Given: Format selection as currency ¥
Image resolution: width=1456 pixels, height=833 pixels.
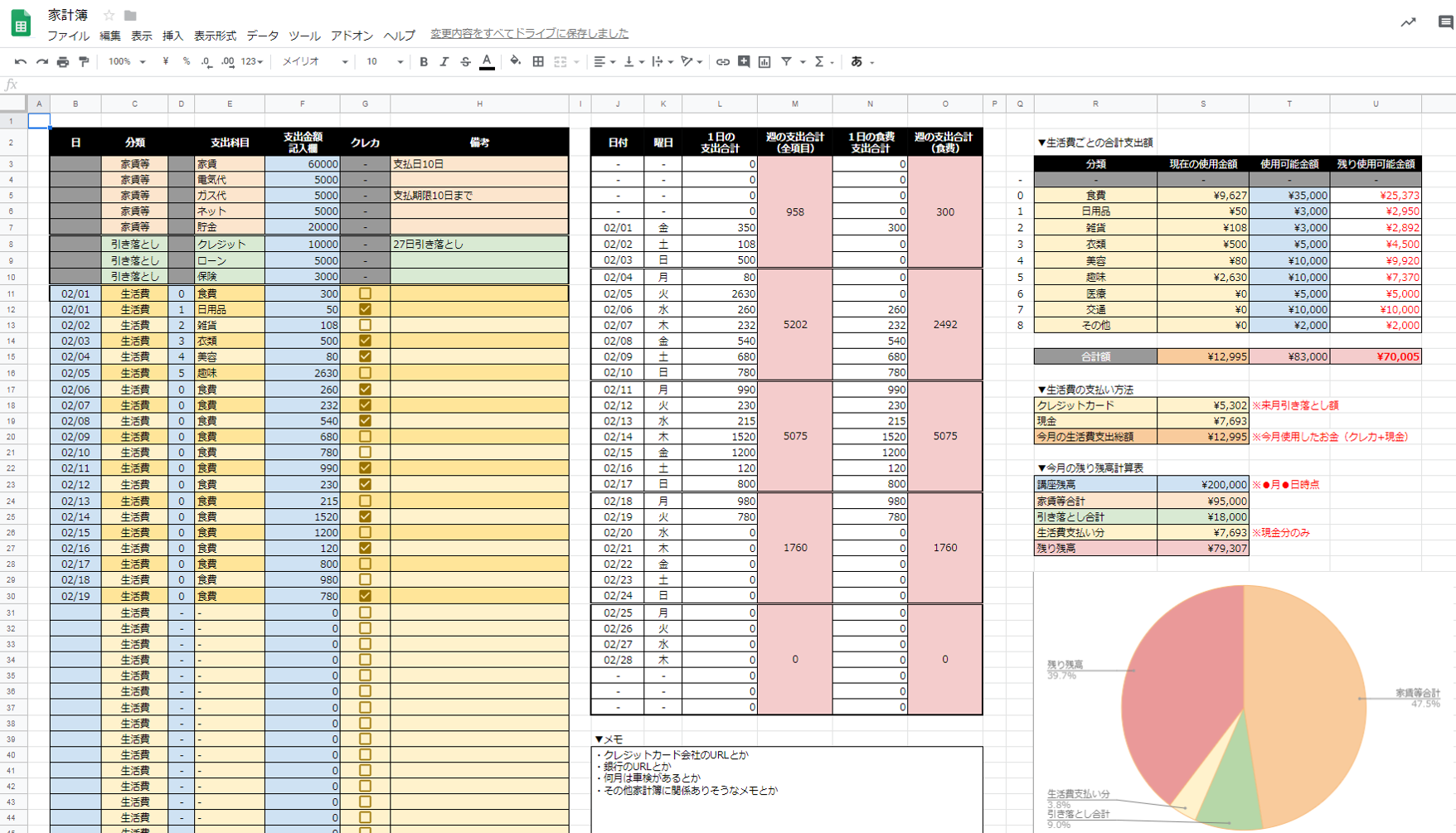Looking at the screenshot, I should coord(166,62).
